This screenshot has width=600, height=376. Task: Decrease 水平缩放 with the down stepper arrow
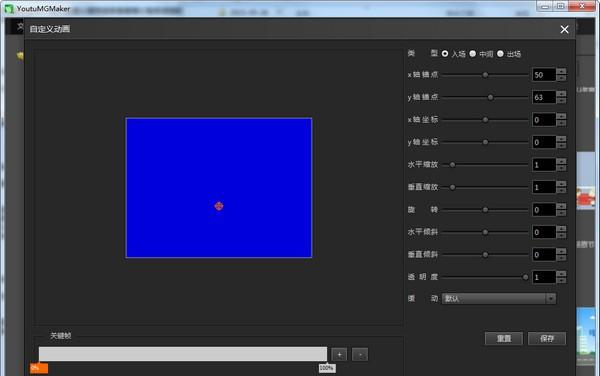click(561, 168)
